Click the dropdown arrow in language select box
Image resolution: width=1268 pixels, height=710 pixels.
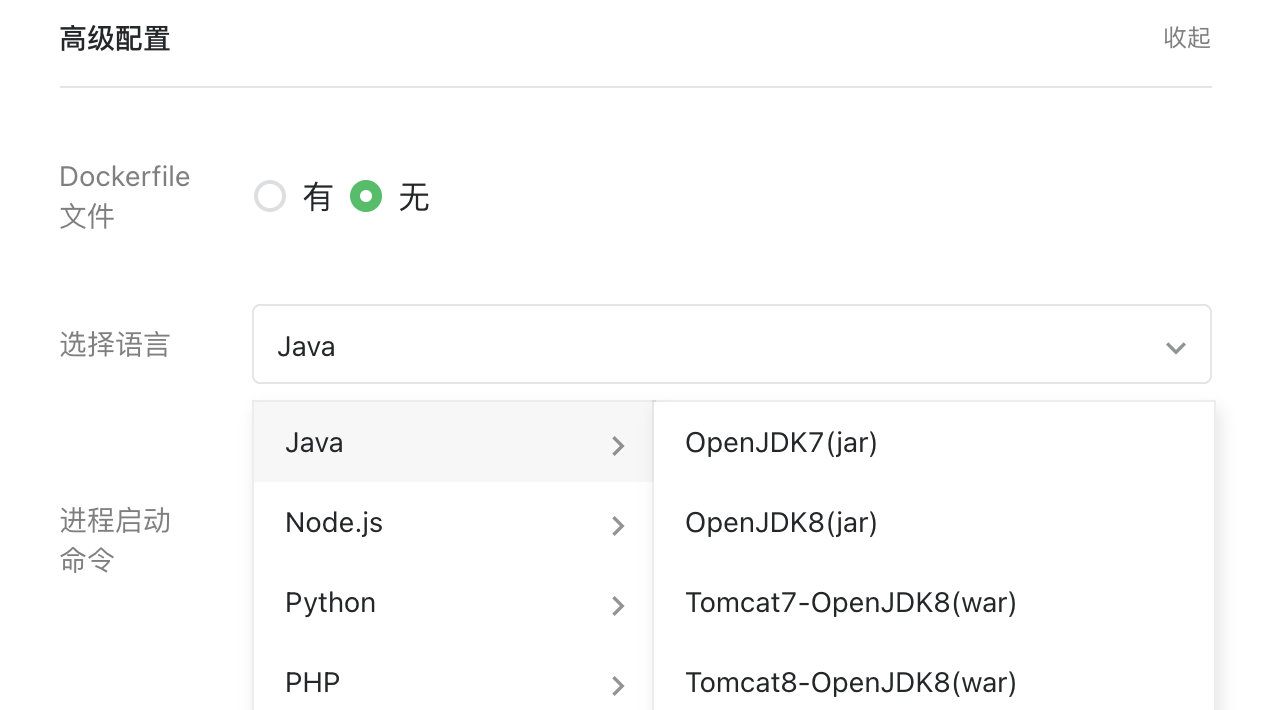[1175, 347]
